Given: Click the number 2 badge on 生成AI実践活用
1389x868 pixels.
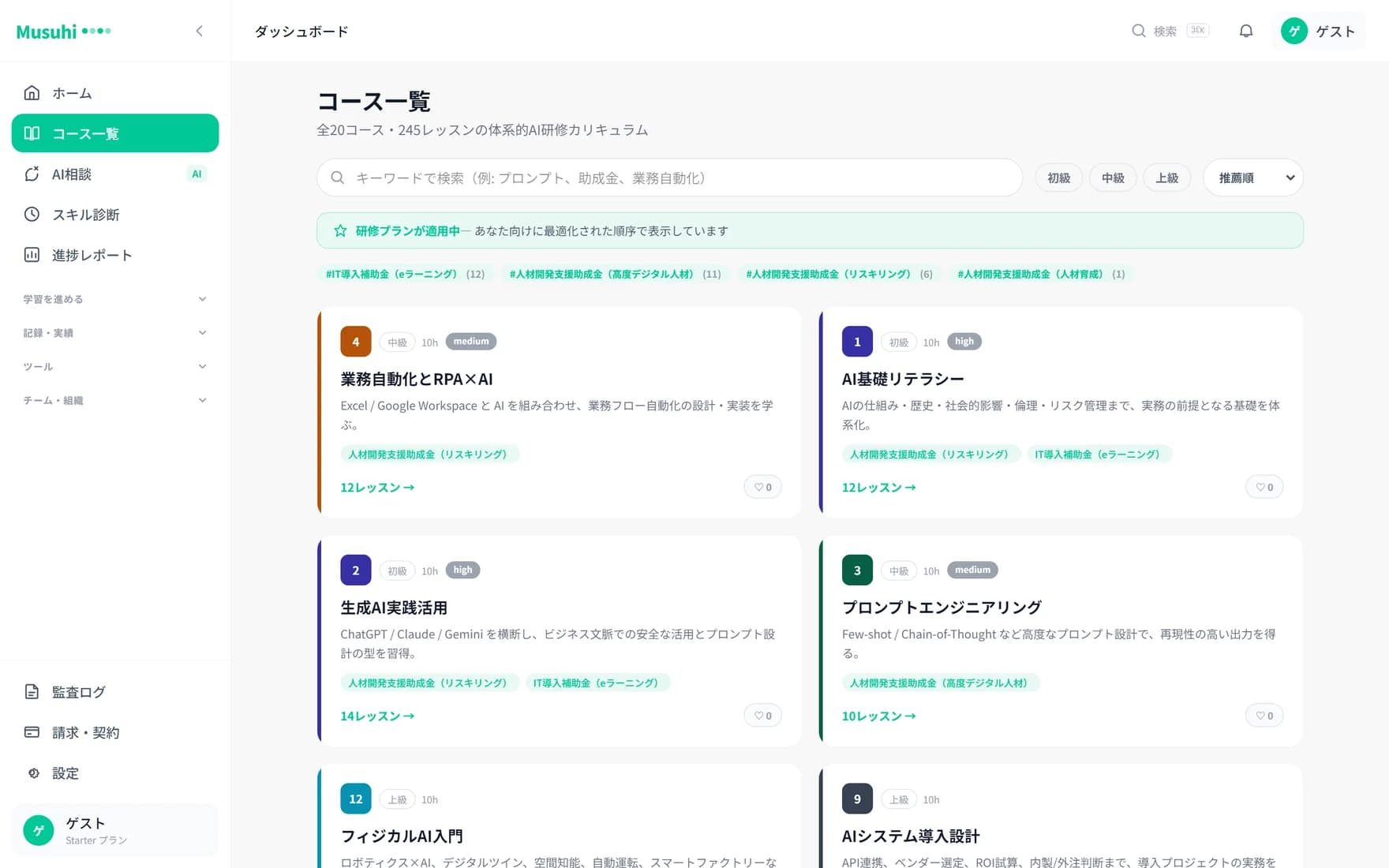Looking at the screenshot, I should pos(356,571).
